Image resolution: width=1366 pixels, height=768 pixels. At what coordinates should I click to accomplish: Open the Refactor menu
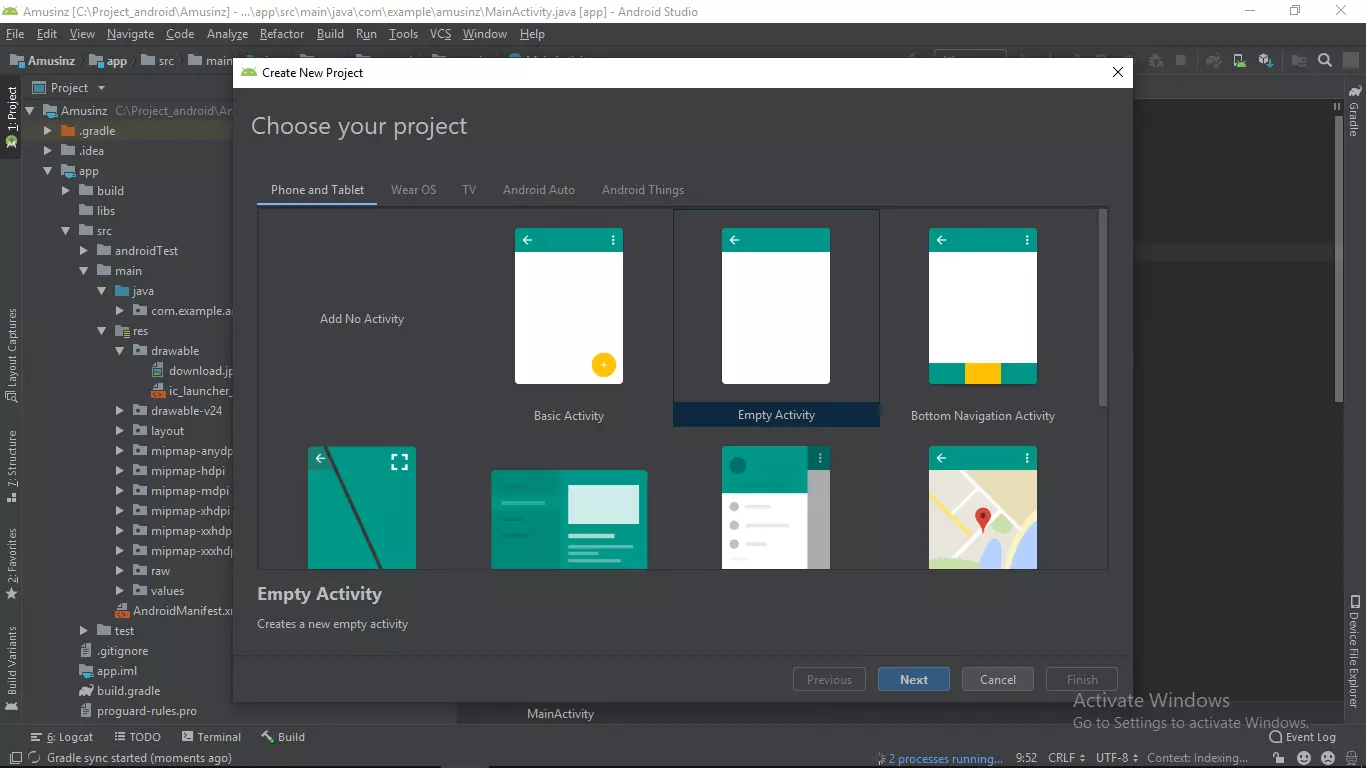pos(281,34)
